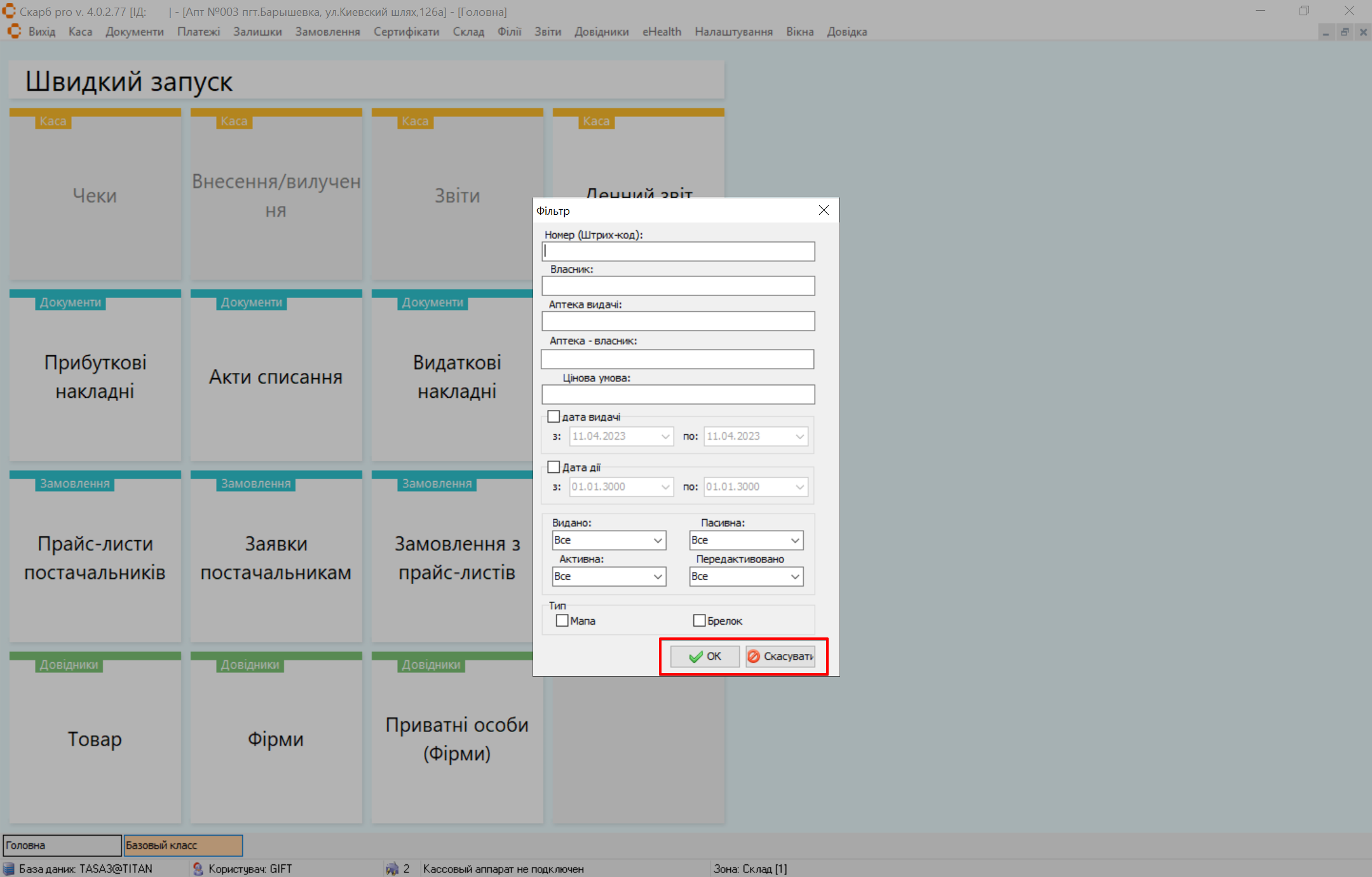
Task: Close the Фільтр dialog with X
Action: coord(824,210)
